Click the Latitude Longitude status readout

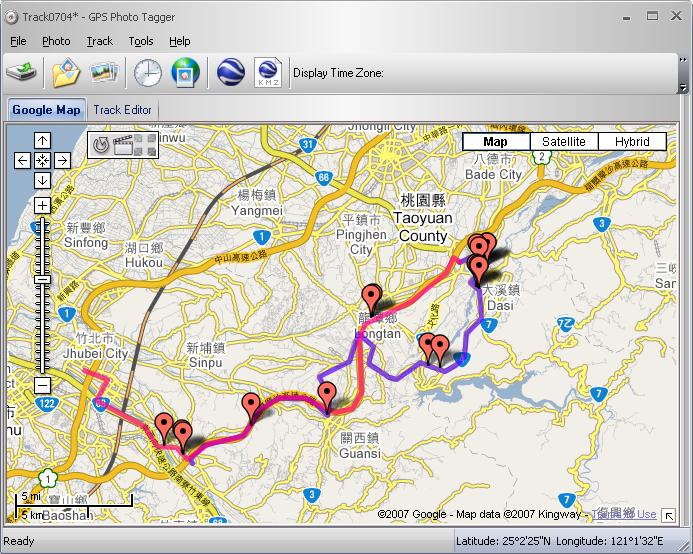(x=560, y=541)
